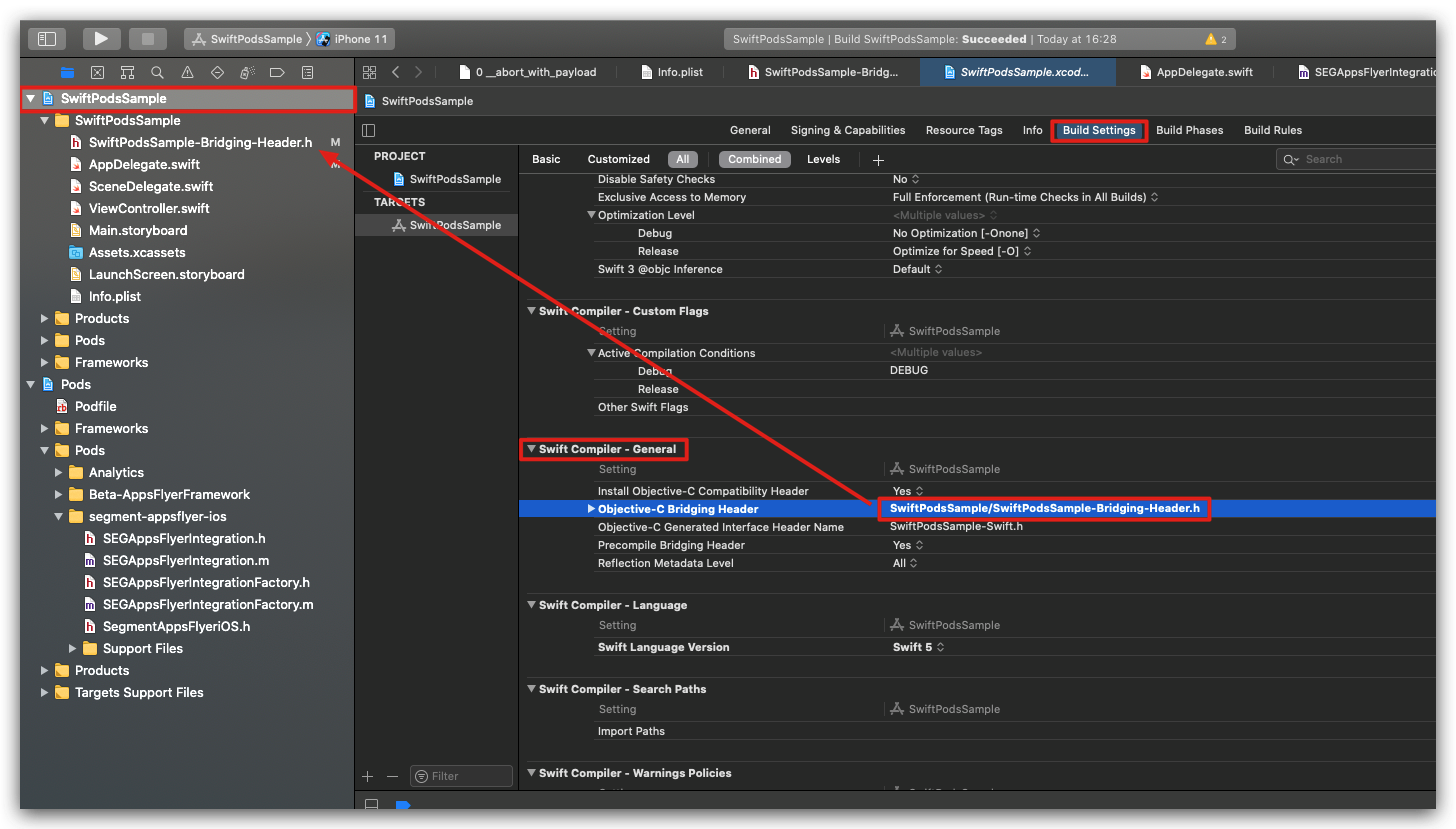1456x829 pixels.
Task: Select the SwiftPodsSample scheme in toolbar
Action: point(247,39)
